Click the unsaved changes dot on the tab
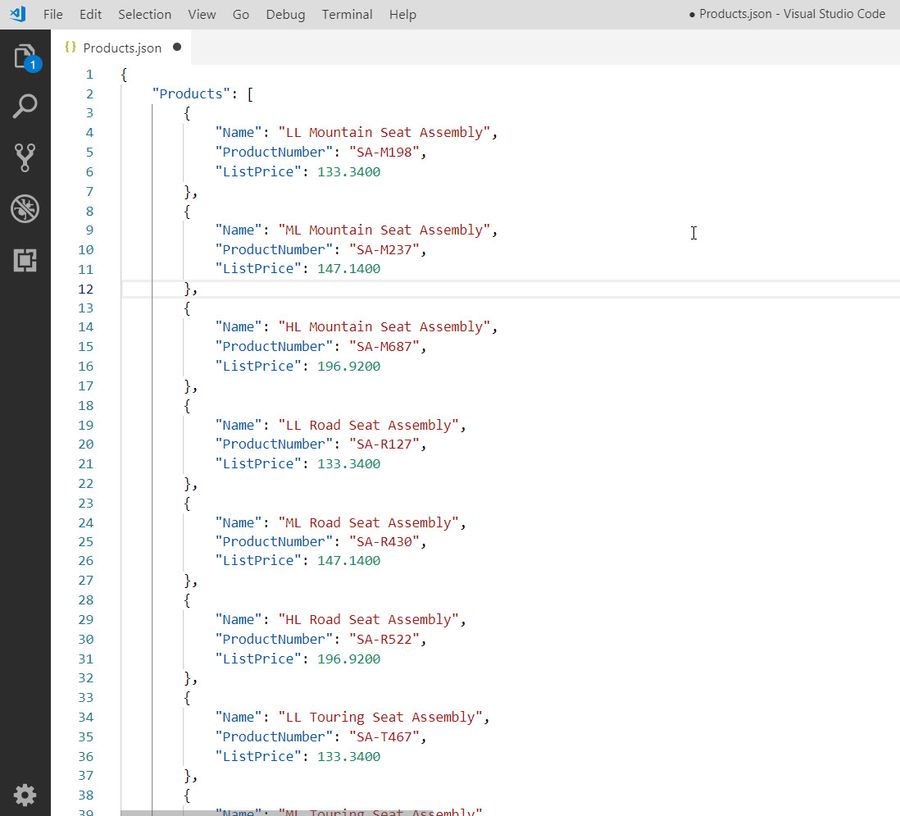The width and height of the screenshot is (900, 816). [x=176, y=47]
